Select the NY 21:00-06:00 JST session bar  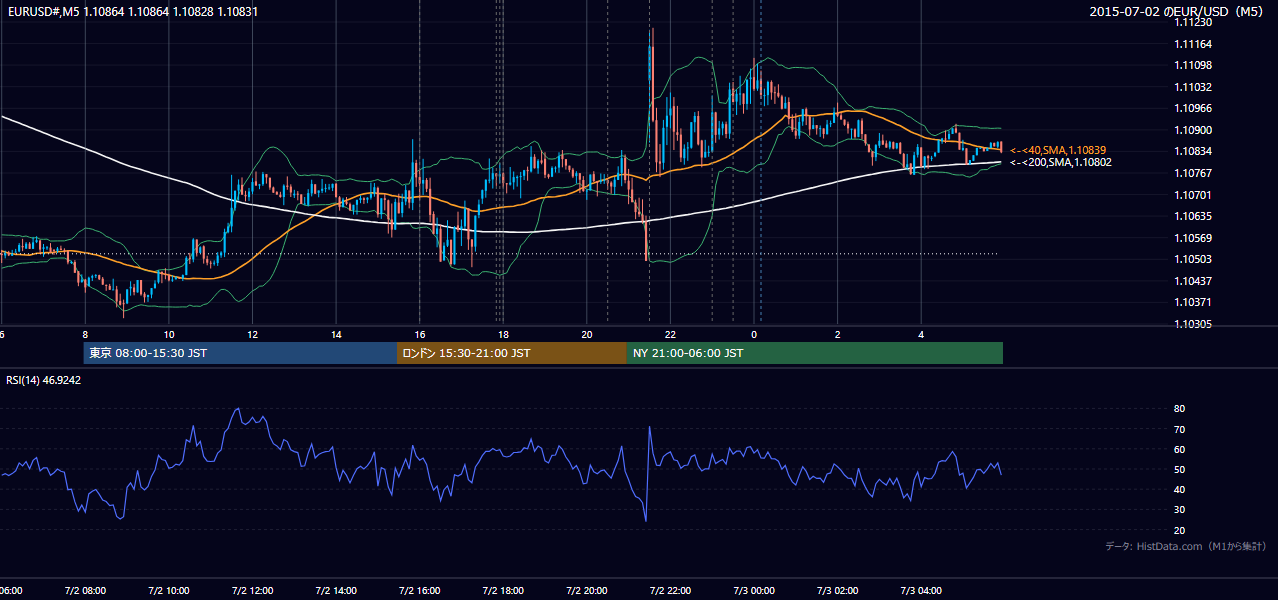coord(815,353)
